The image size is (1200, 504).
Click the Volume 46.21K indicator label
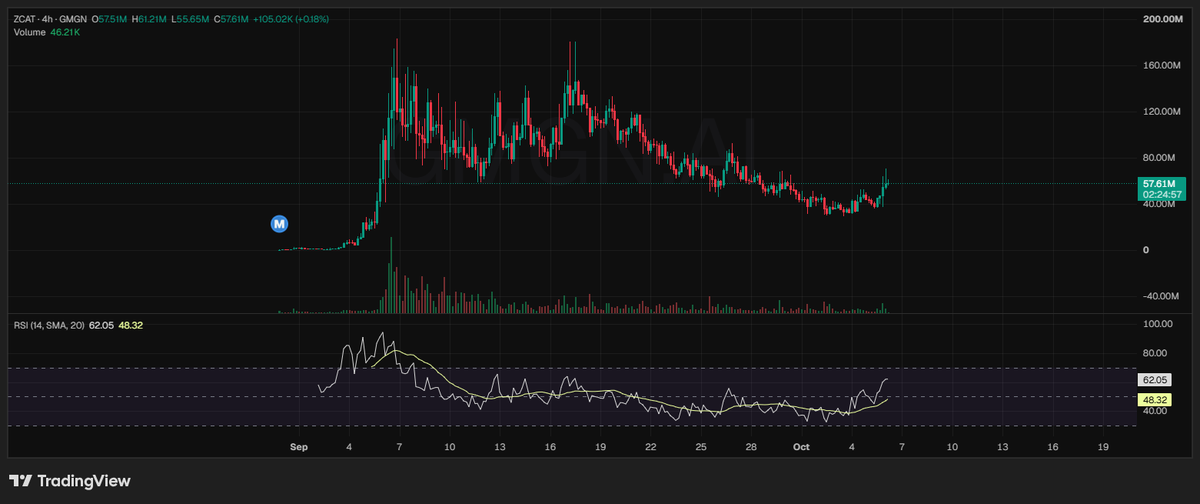47,33
